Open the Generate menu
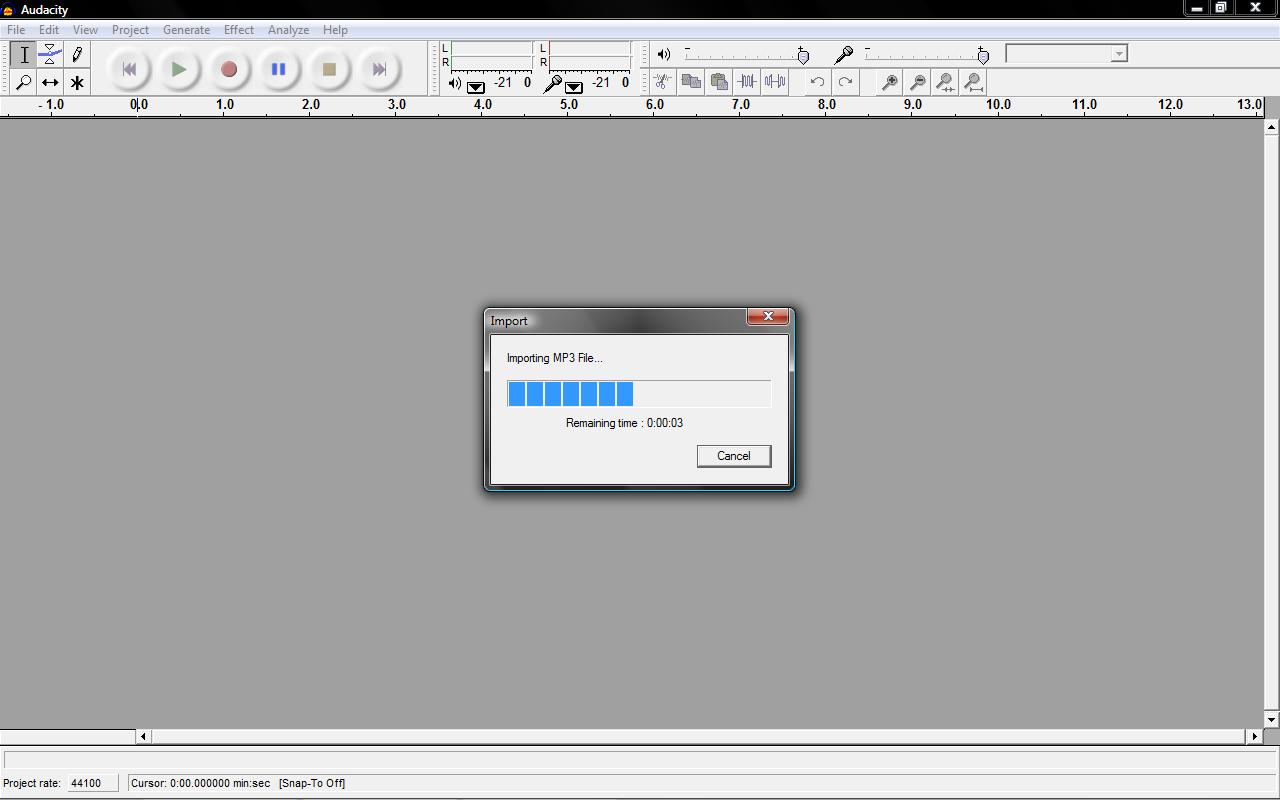1280x800 pixels. pos(187,30)
